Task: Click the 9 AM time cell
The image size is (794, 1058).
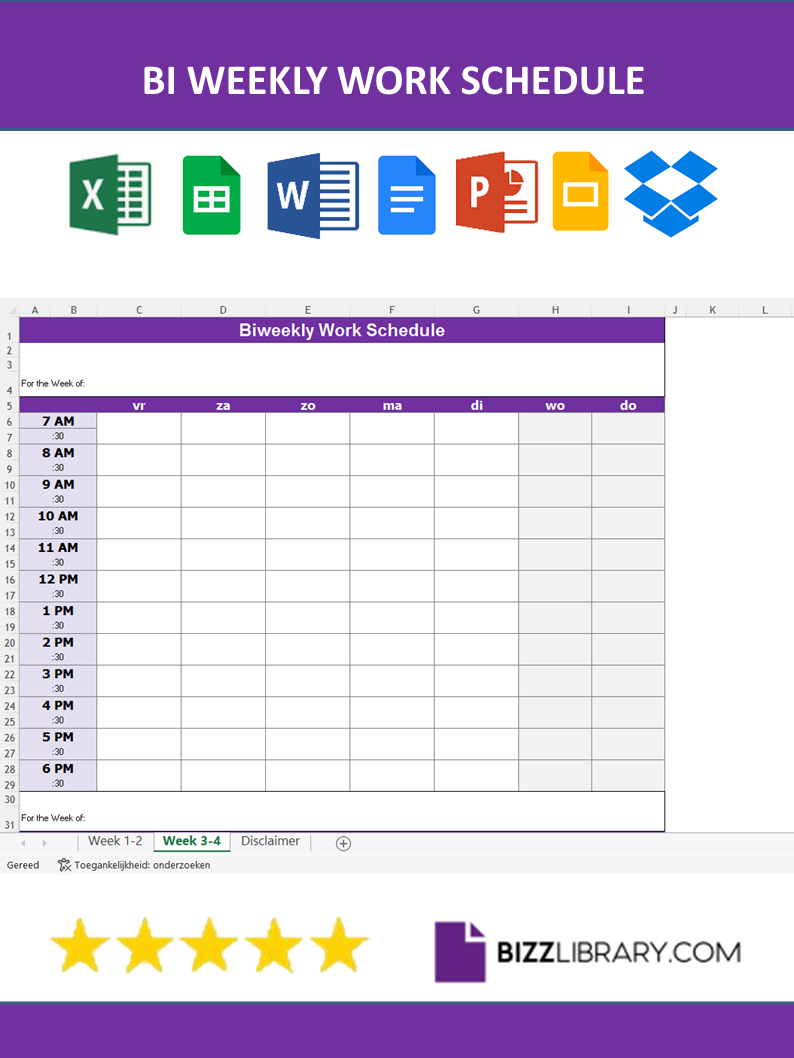Action: click(x=58, y=484)
